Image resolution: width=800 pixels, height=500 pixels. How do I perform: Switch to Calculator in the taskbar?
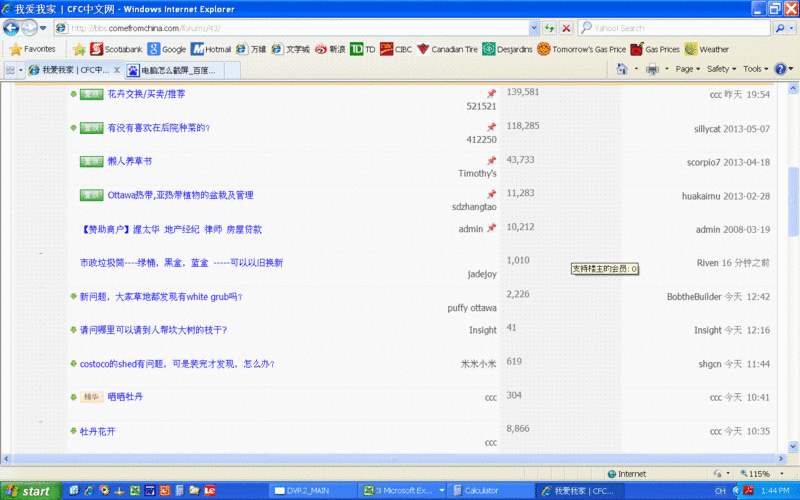click(x=488, y=491)
